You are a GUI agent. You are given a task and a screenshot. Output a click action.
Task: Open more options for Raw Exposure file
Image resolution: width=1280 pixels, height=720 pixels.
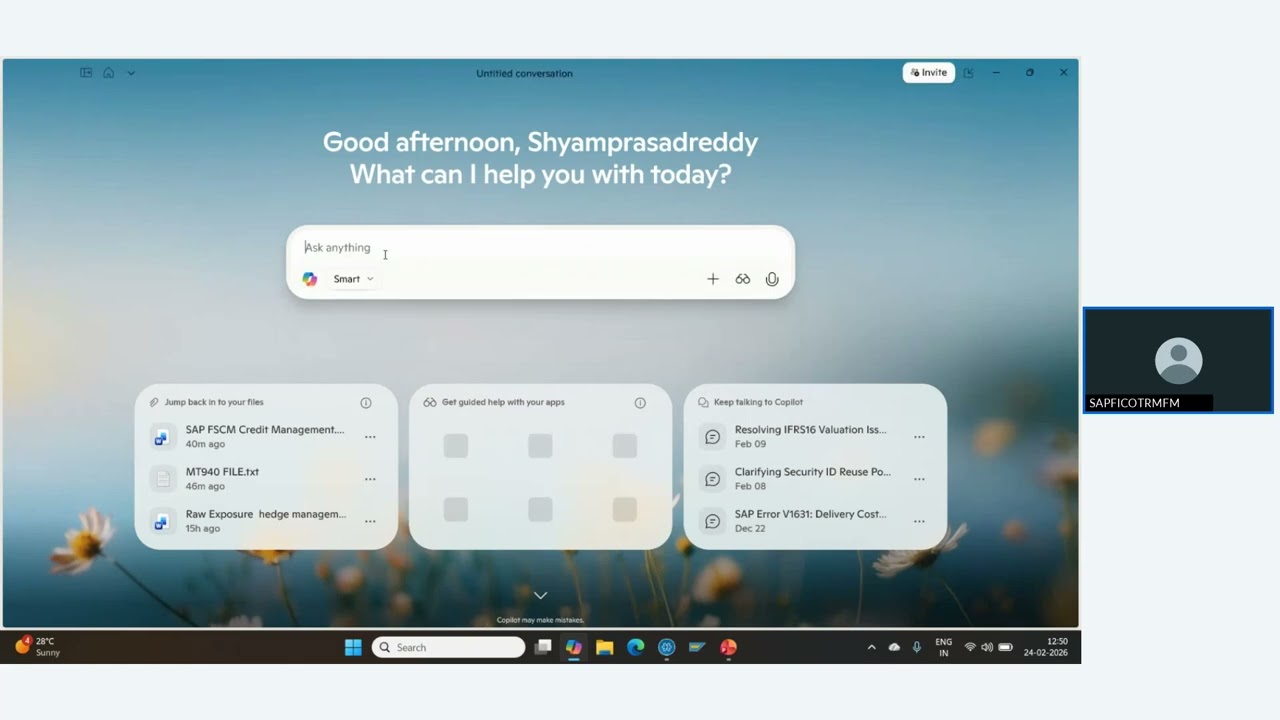(370, 521)
